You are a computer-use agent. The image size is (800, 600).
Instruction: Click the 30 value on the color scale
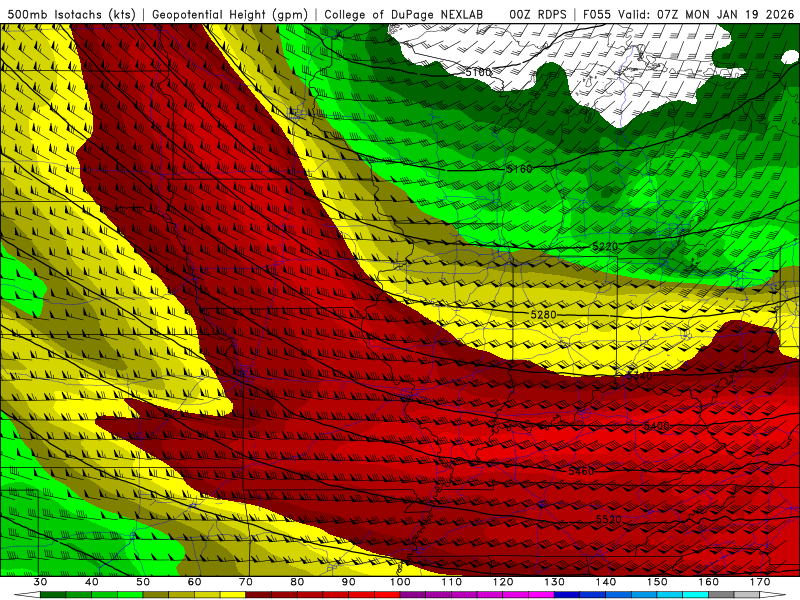tap(40, 582)
